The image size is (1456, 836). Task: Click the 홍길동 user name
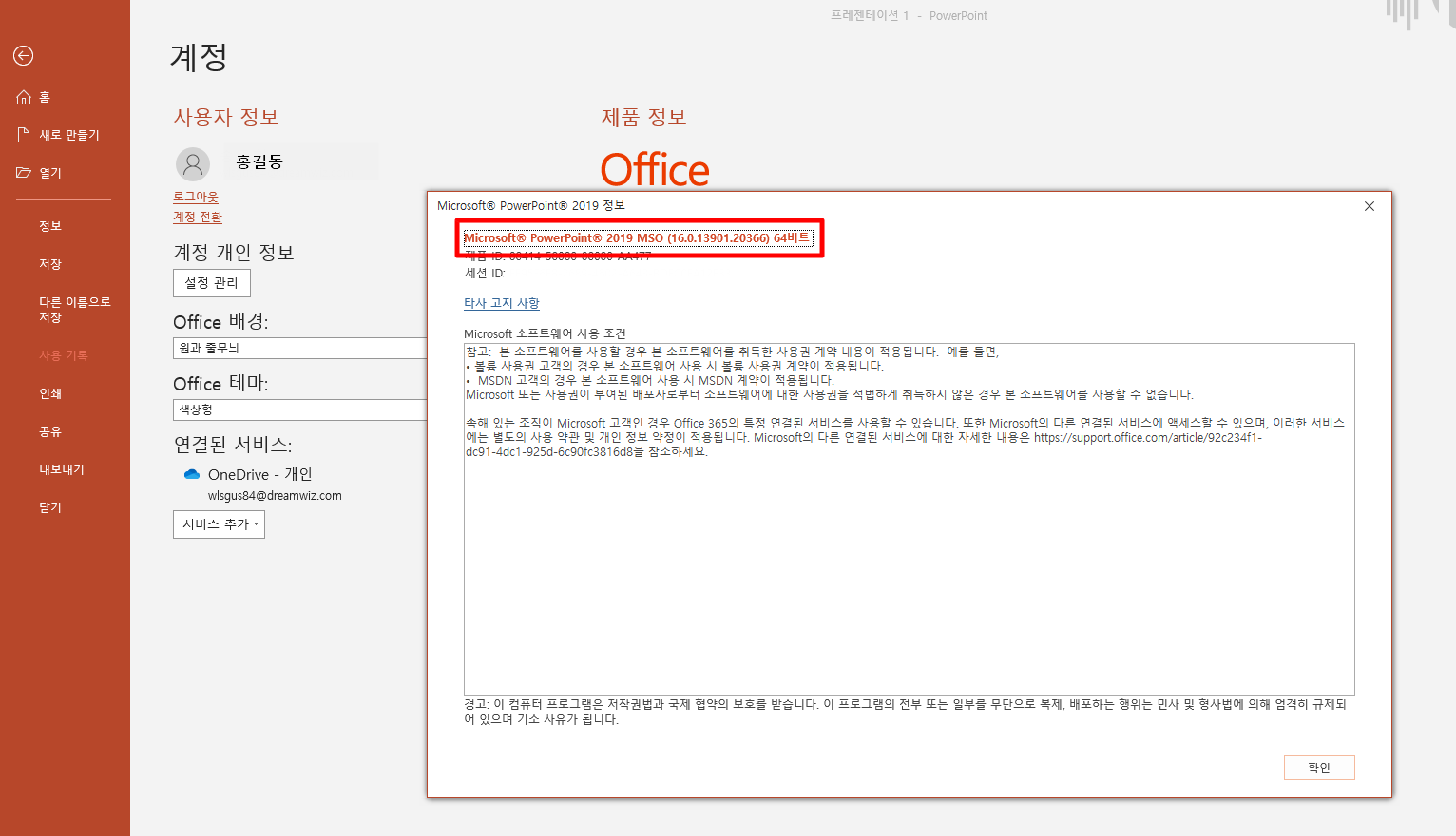point(259,162)
